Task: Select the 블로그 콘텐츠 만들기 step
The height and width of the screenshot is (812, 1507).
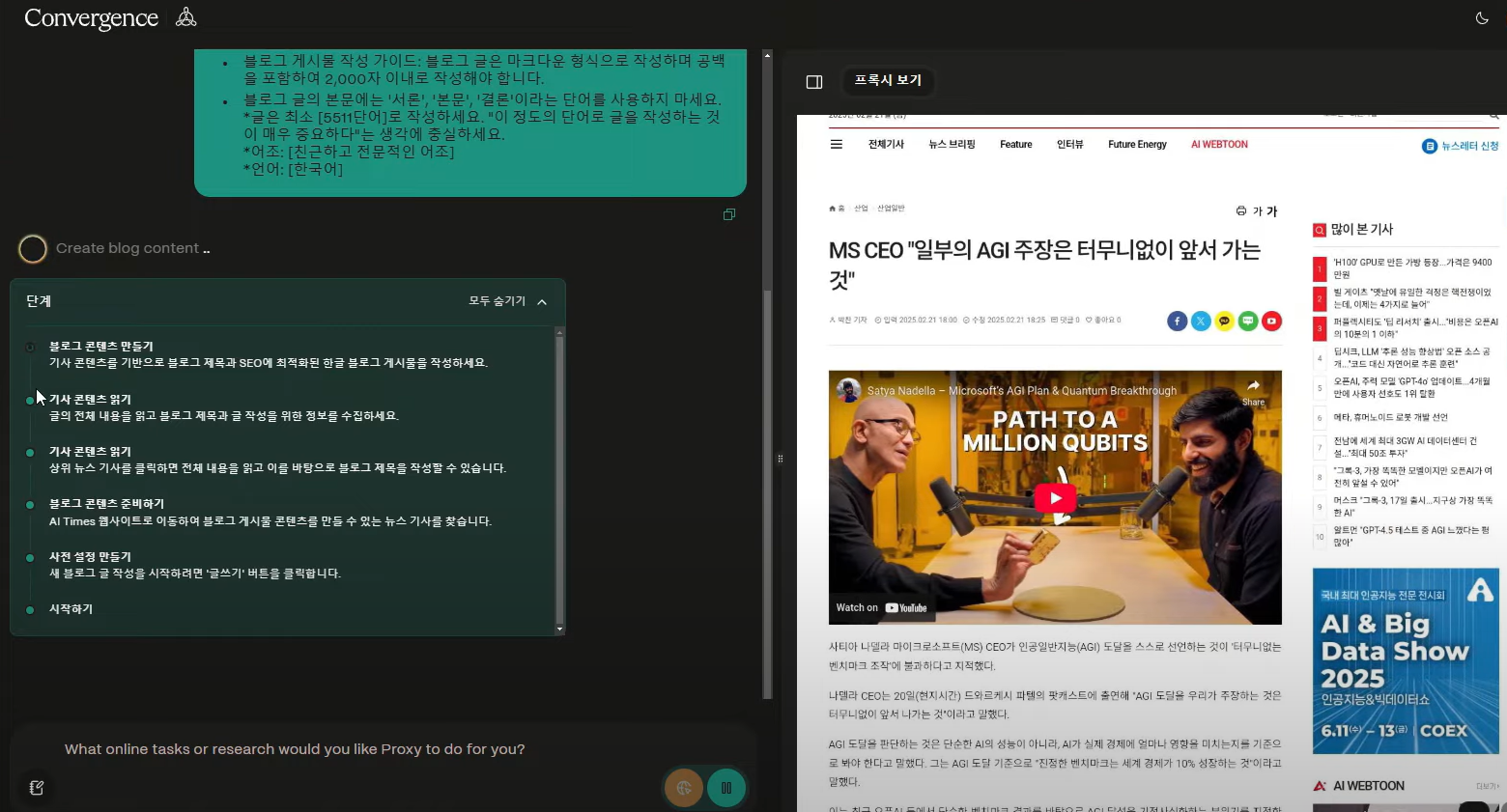Action: (101, 347)
